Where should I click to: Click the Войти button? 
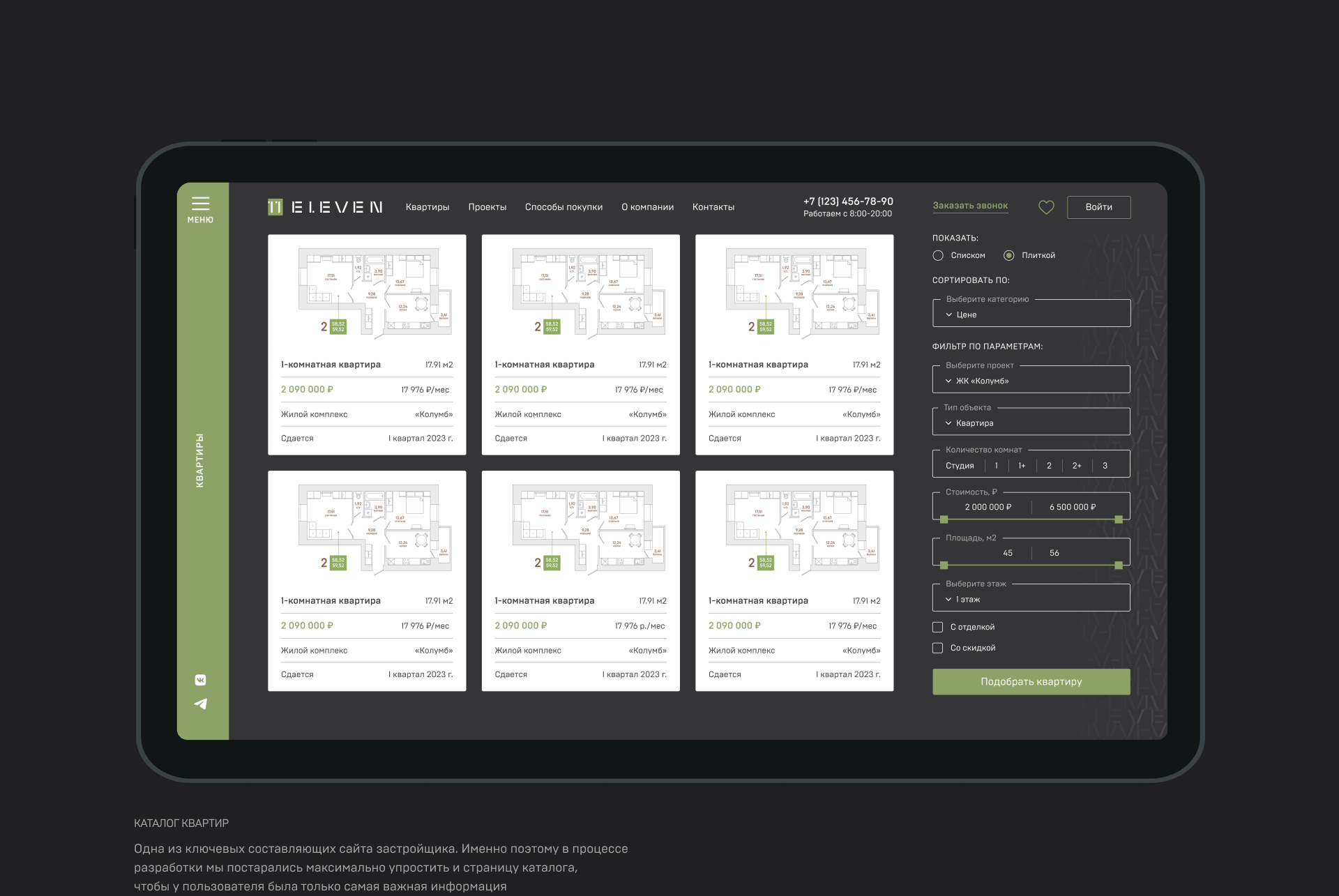[1098, 207]
